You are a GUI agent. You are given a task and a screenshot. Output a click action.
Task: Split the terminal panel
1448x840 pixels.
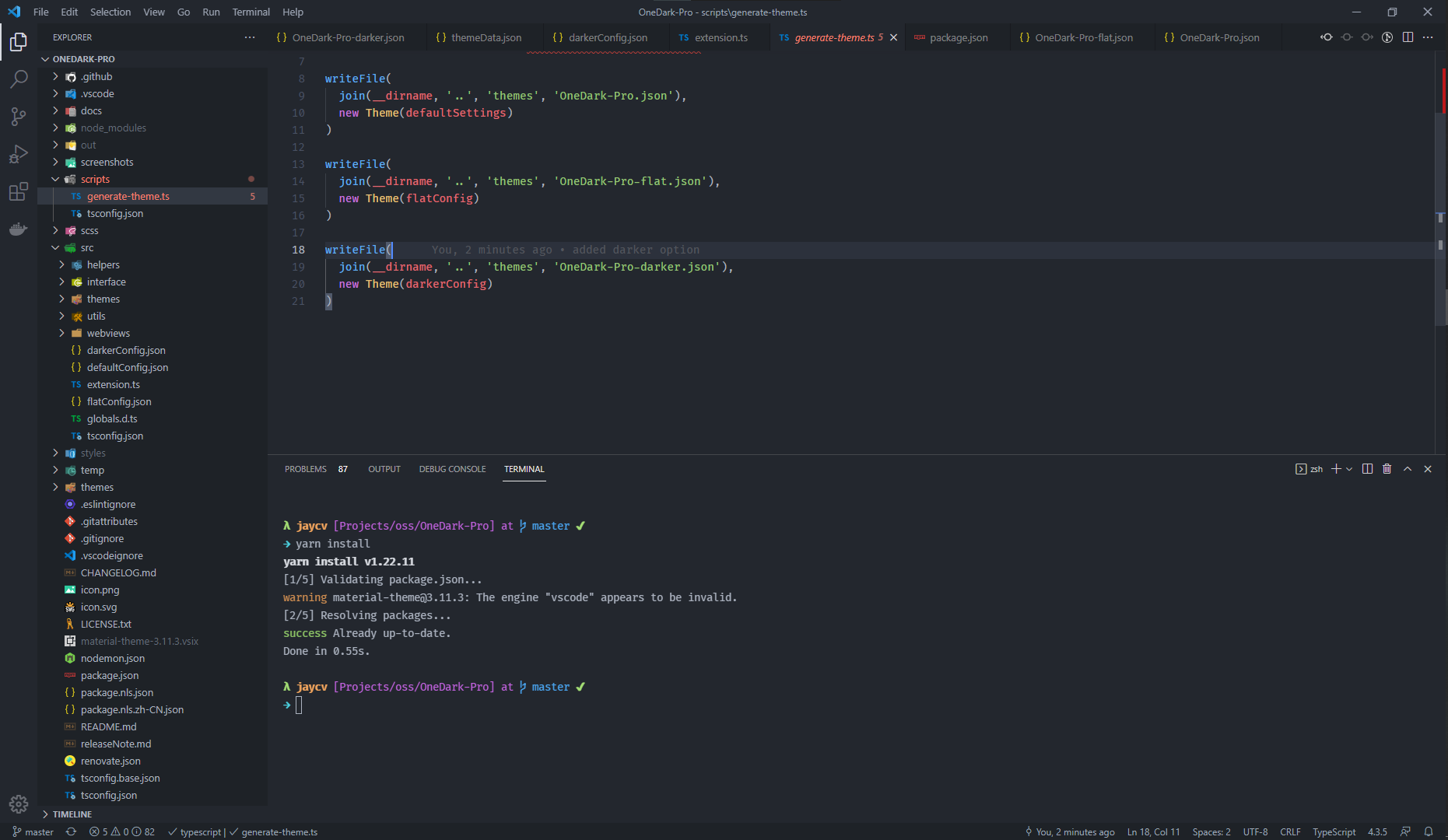(x=1367, y=469)
